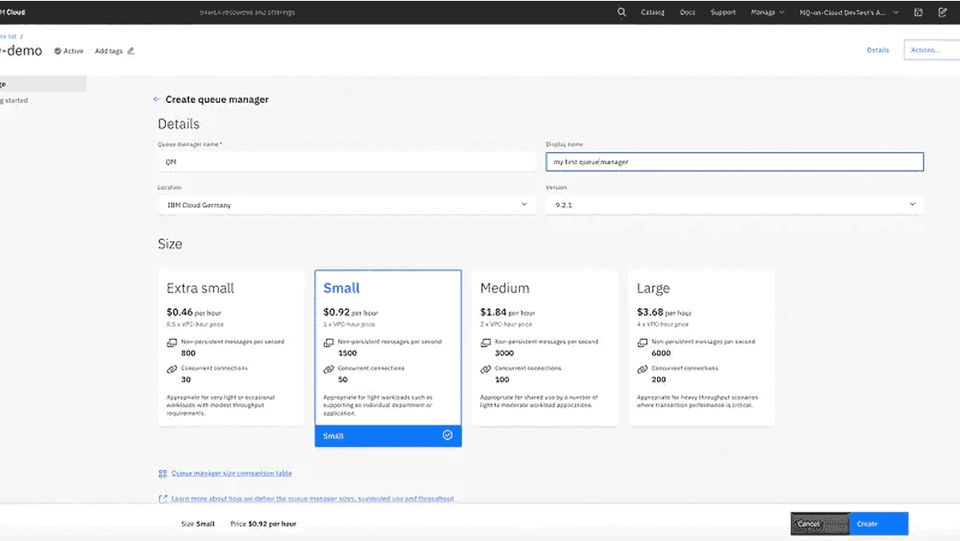
Task: Open the Location dropdown IBM Cloud Germany
Action: pyautogui.click(x=347, y=204)
